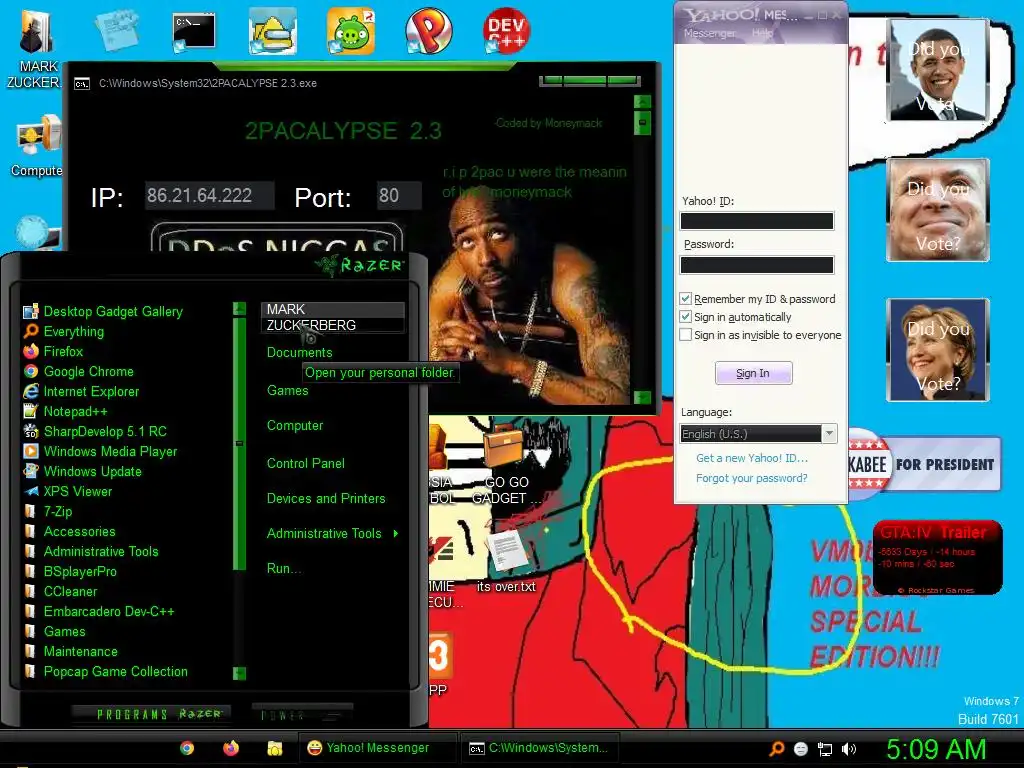Click the start menu programs scrollbar thumb
Viewport: 1024px width, 768px height.
click(x=240, y=443)
